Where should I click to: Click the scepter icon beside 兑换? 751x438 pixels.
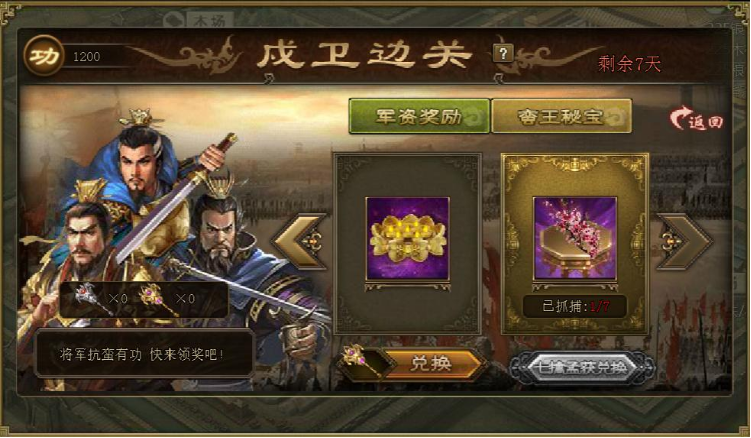[x=363, y=360]
